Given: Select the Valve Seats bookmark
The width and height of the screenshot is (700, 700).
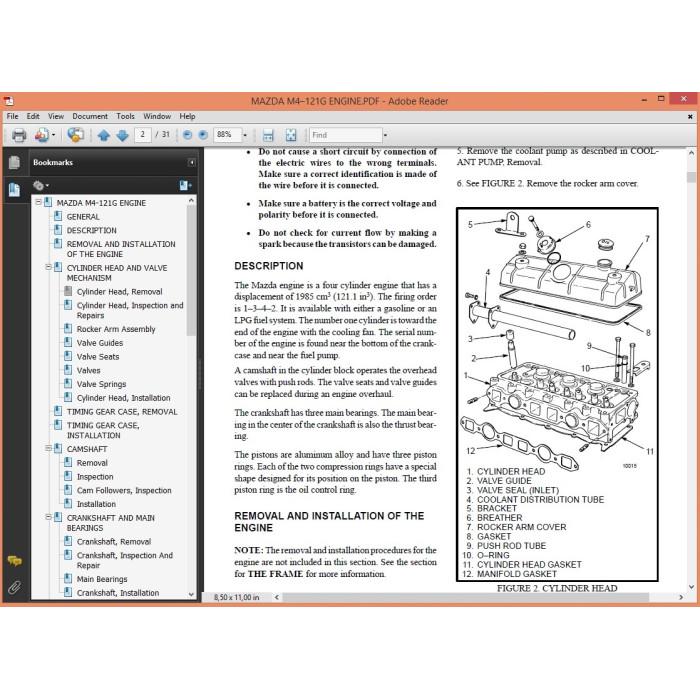Looking at the screenshot, I should tap(98, 357).
